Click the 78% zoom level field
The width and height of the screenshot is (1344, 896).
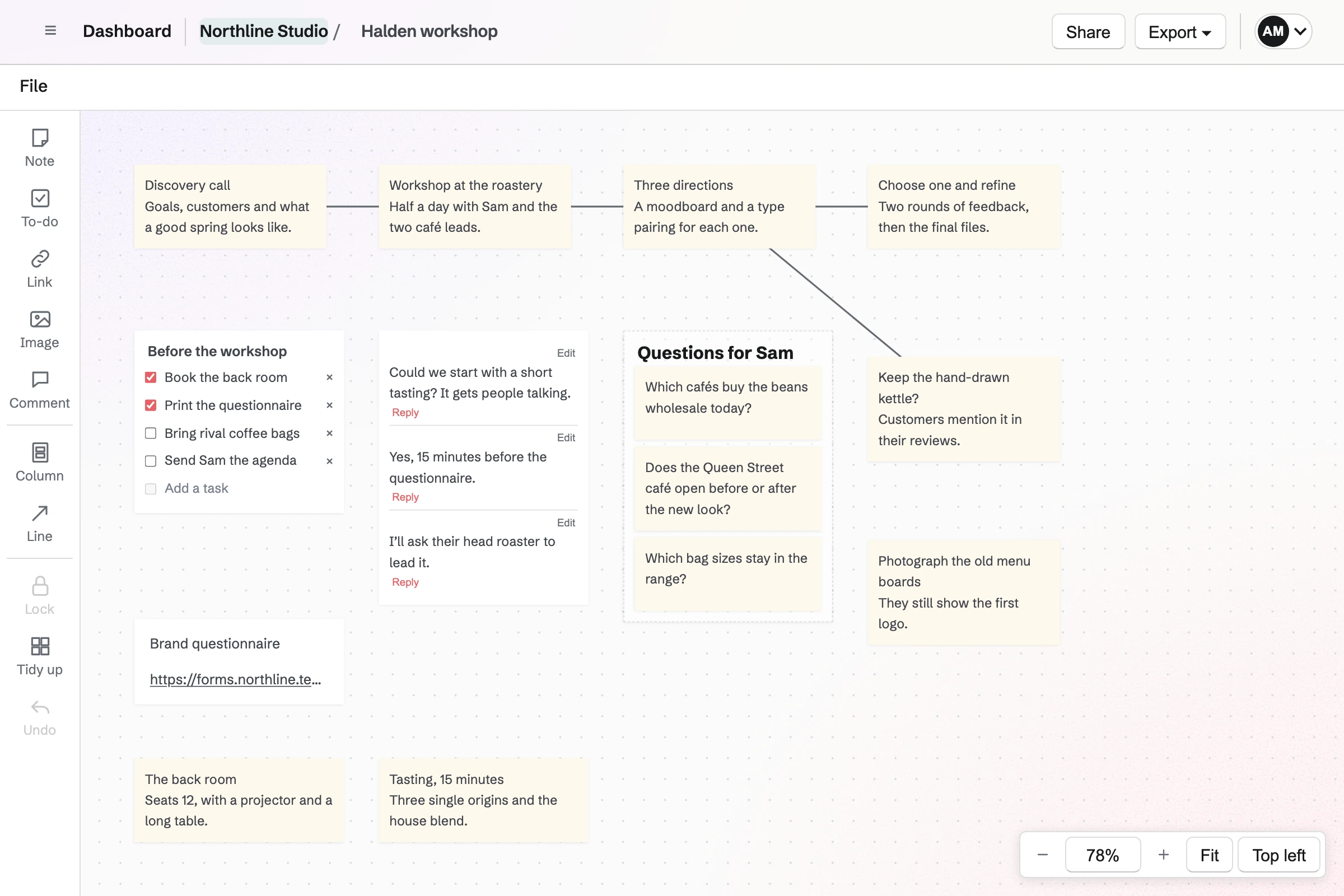click(1103, 855)
